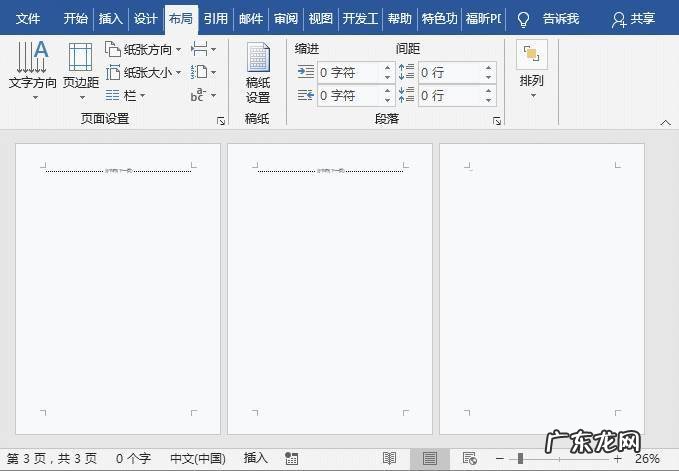Screen dimensions: 679x471
Task: Increase right indent with up arrow
Action: point(388,90)
